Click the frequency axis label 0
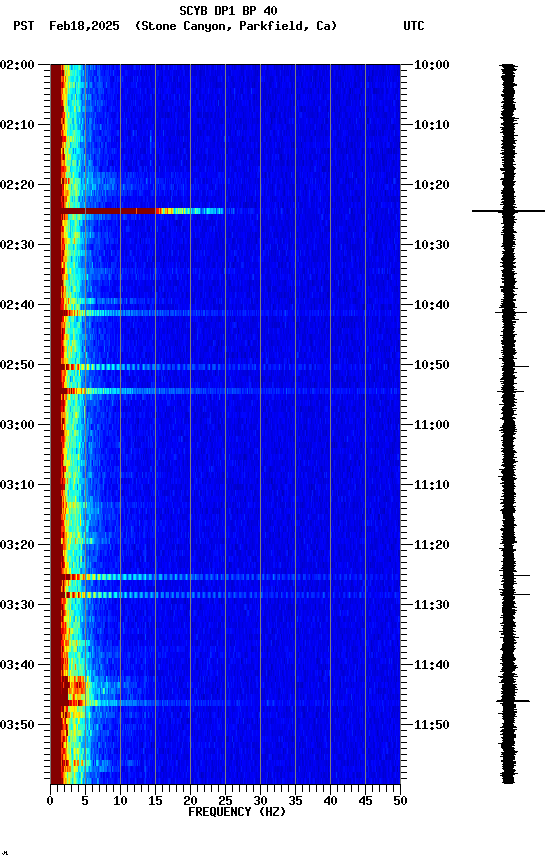 (x=50, y=801)
